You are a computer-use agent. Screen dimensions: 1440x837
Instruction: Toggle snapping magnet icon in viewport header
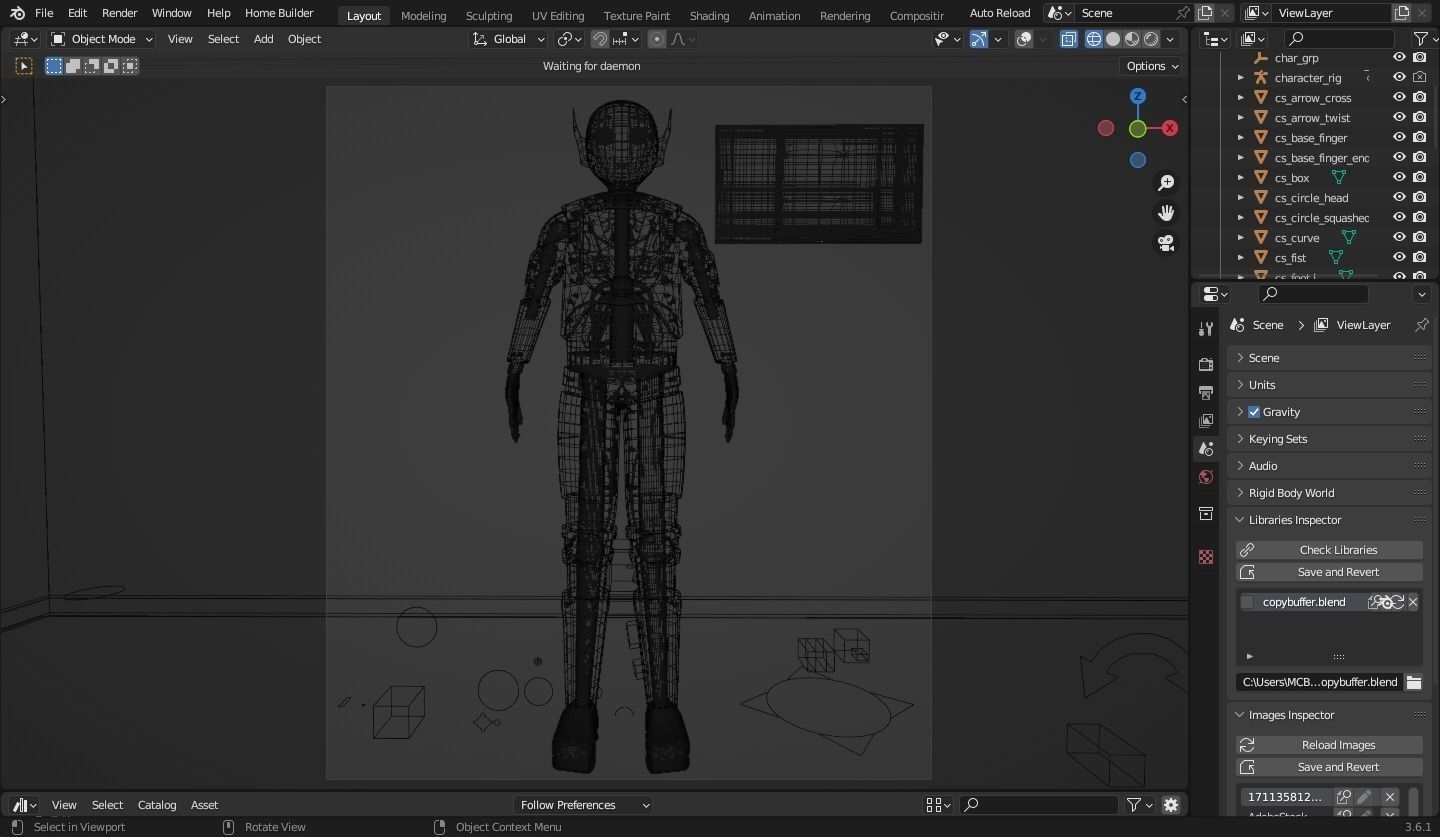pos(600,39)
